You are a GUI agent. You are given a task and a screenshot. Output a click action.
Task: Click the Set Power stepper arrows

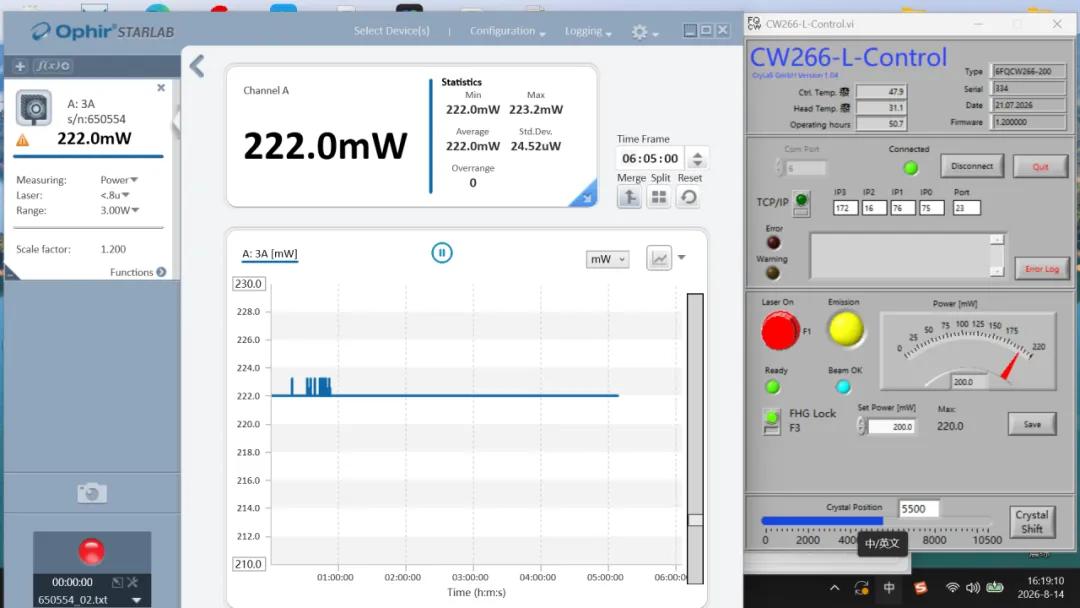(861, 426)
